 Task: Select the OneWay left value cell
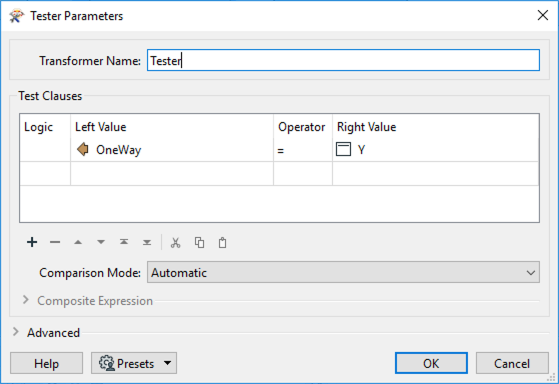pos(172,150)
